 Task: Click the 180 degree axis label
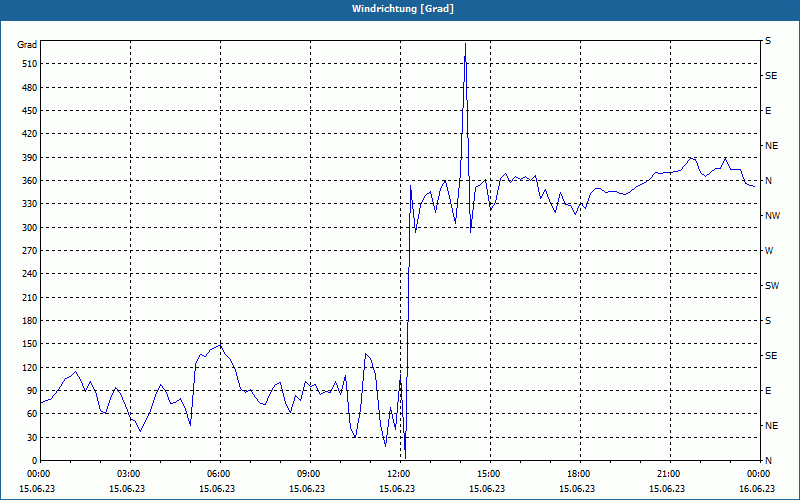(30, 321)
